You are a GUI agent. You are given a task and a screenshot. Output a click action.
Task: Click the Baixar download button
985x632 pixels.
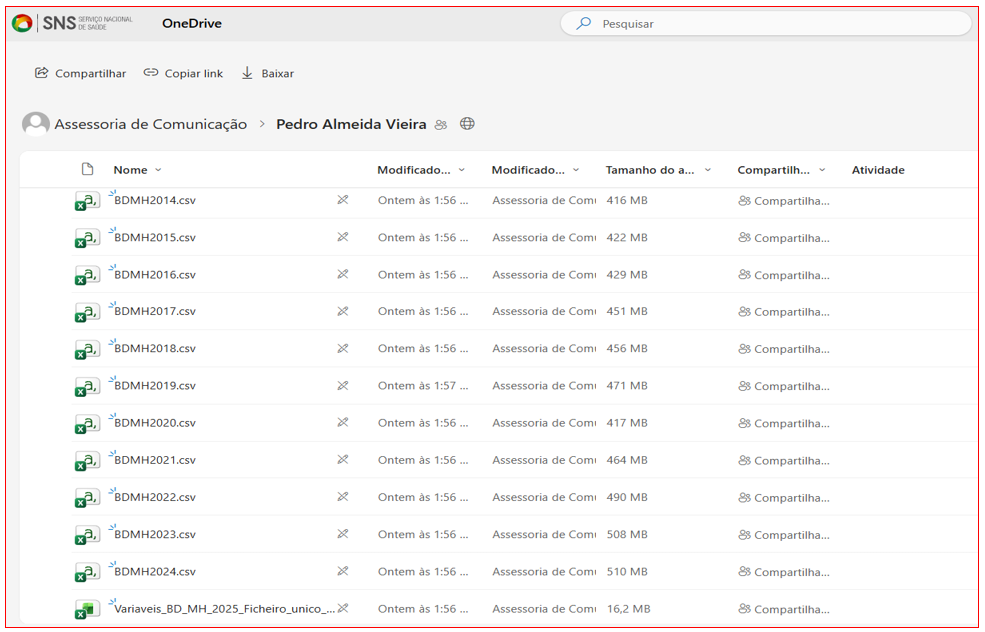(267, 73)
